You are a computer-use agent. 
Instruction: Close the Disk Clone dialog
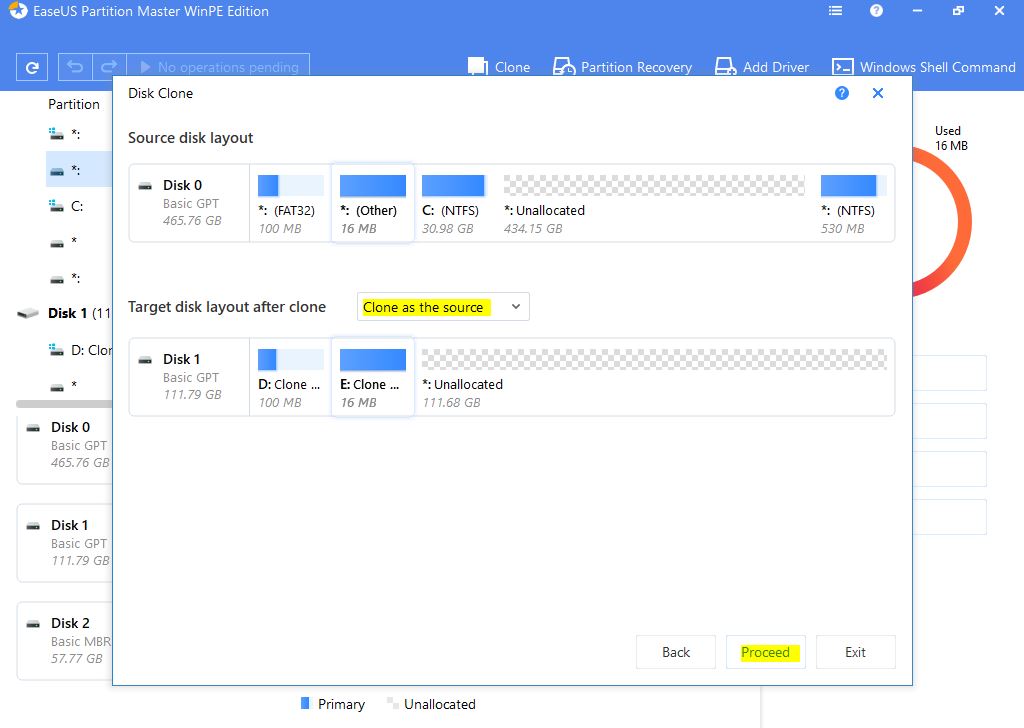(x=878, y=93)
